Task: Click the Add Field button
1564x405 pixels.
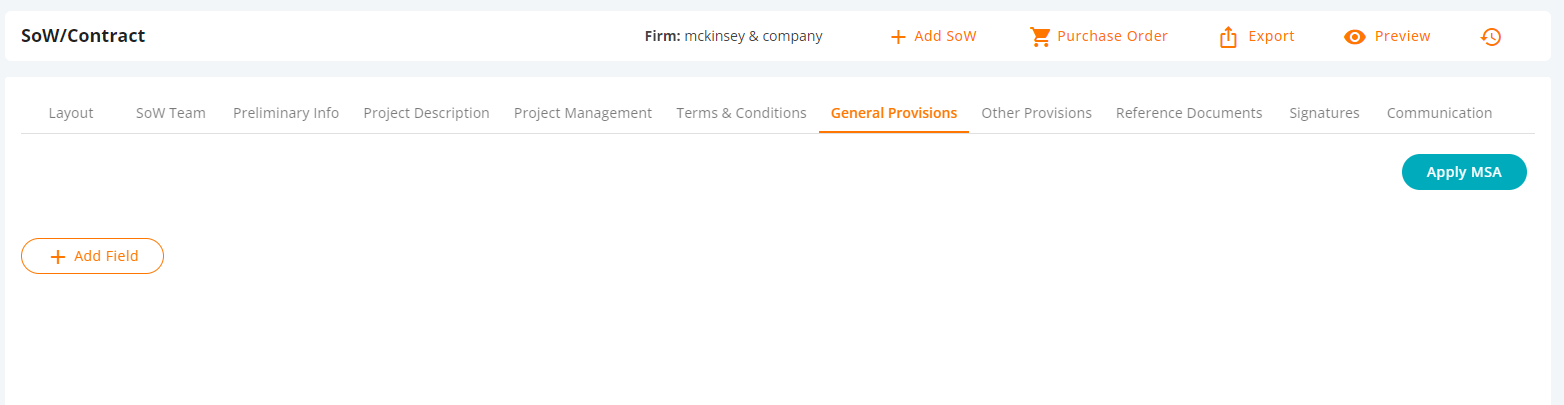Action: pyautogui.click(x=92, y=256)
